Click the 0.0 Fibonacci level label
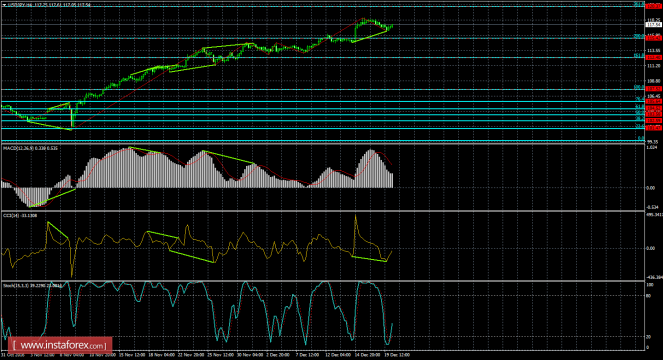This screenshot has width=663, height=360. (x=641, y=138)
